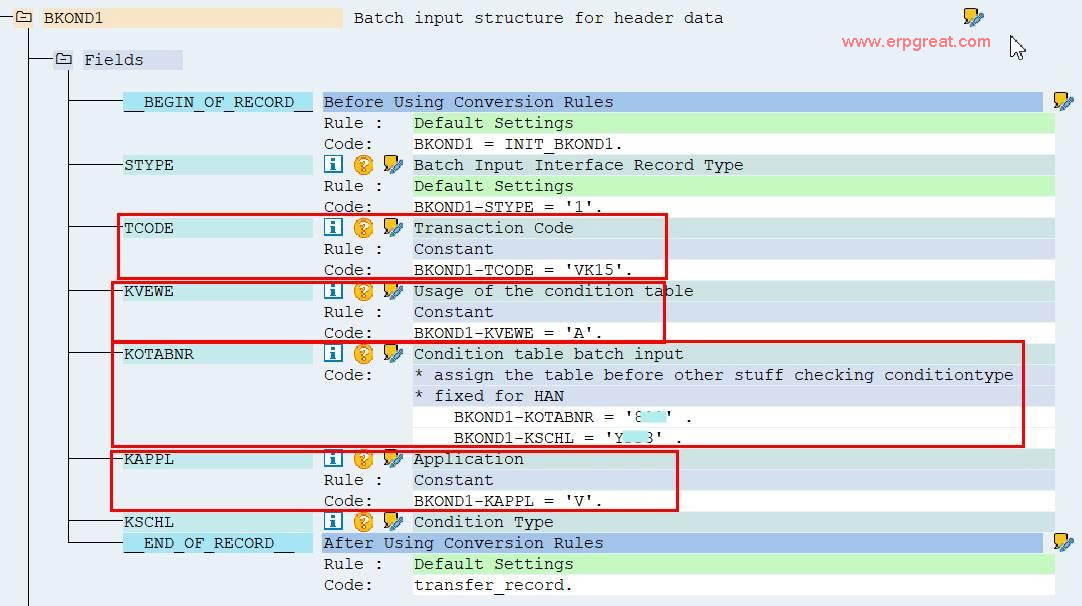1082x606 pixels.
Task: Select the BKOND1 structure node
Action: [192, 18]
